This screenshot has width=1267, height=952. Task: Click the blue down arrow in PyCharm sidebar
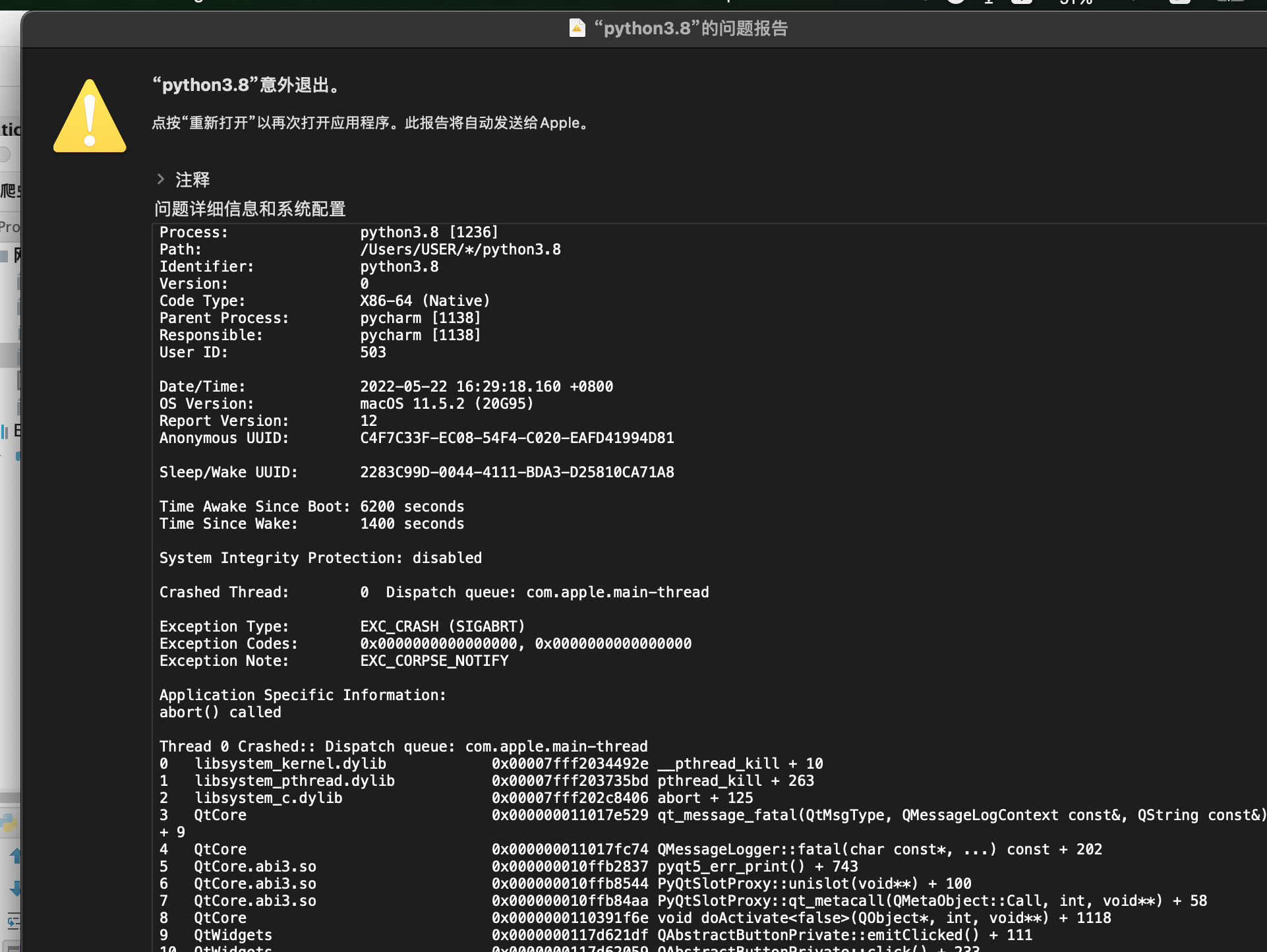pyautogui.click(x=15, y=888)
